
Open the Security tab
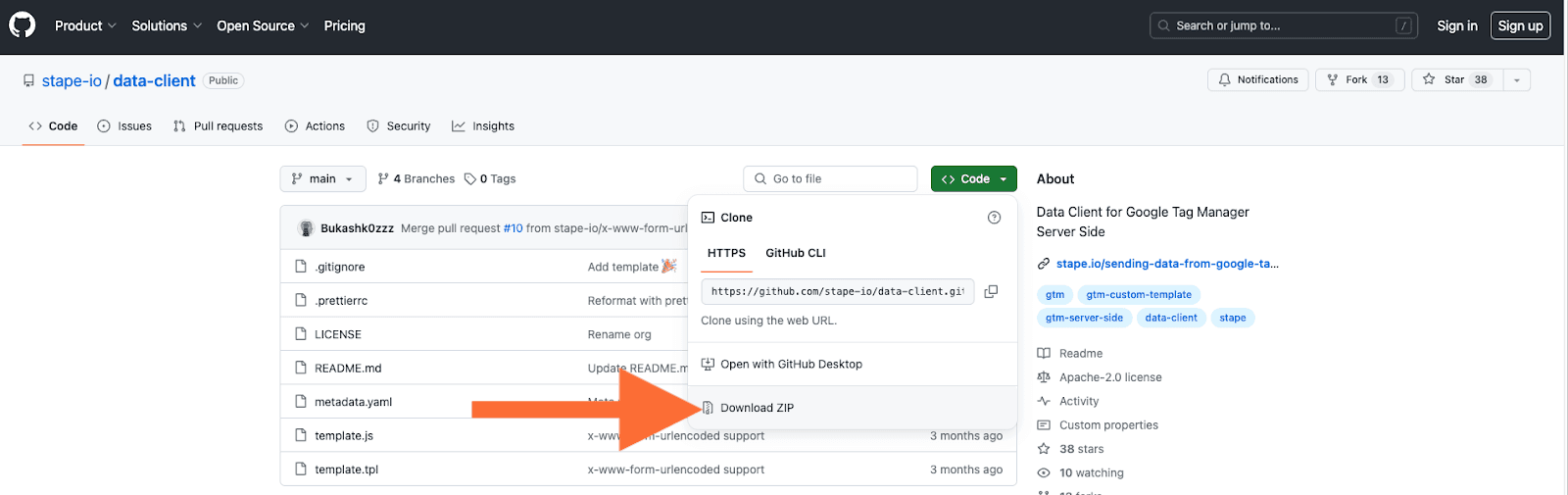[x=398, y=125]
